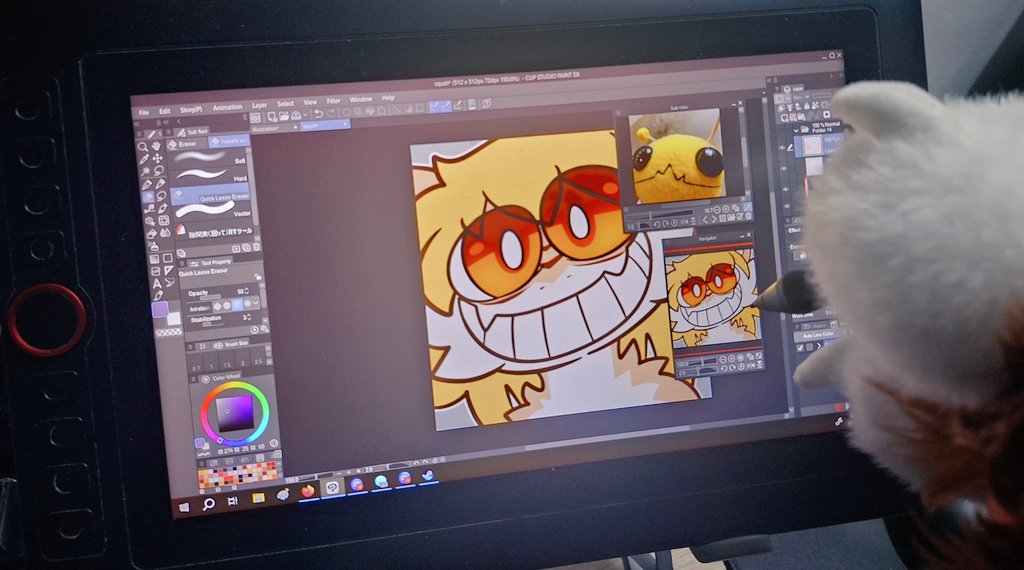Open the Save dropdown arrow in the command bar
The width and height of the screenshot is (1024, 570).
[x=303, y=116]
